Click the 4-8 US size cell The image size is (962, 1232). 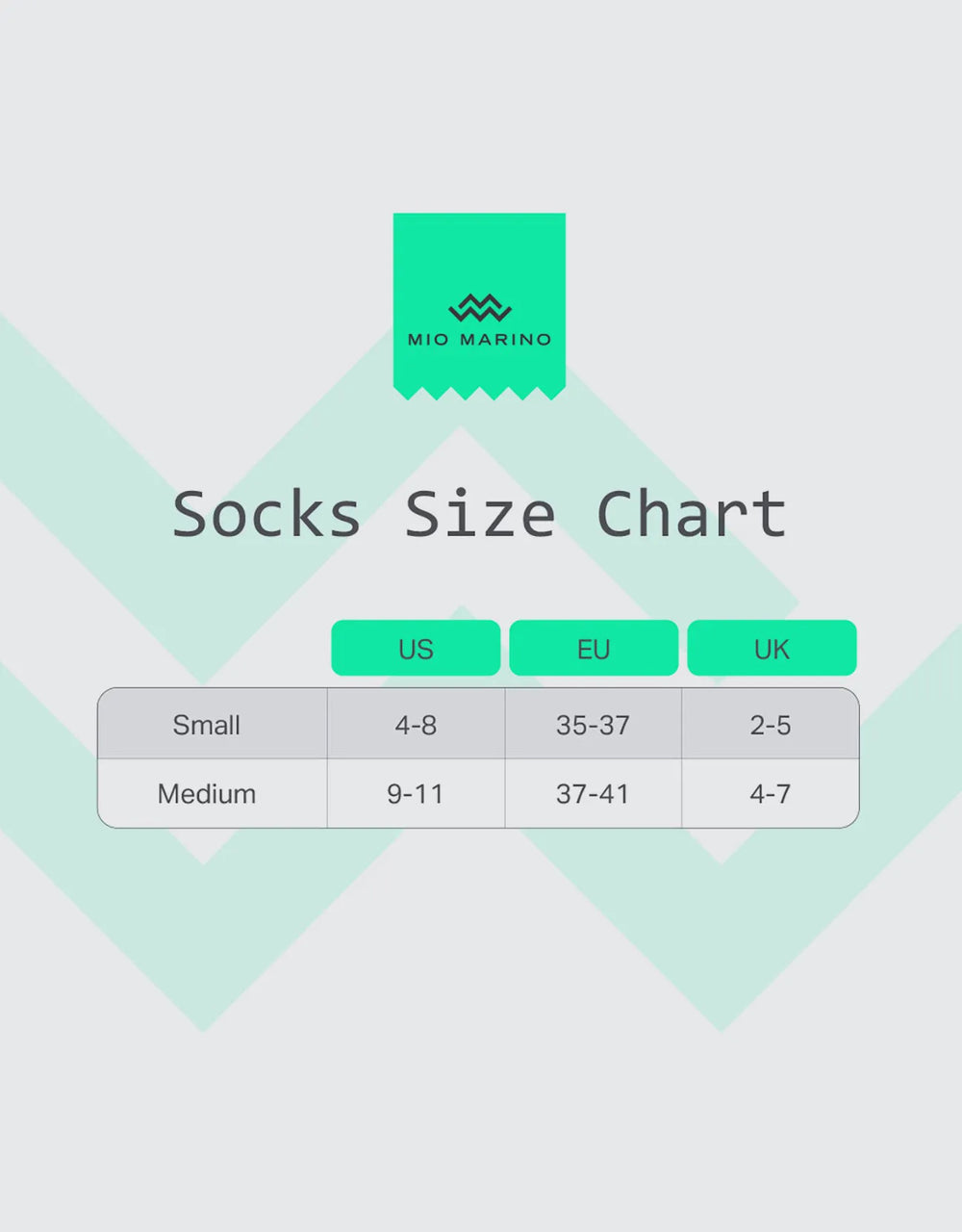pyautogui.click(x=416, y=725)
